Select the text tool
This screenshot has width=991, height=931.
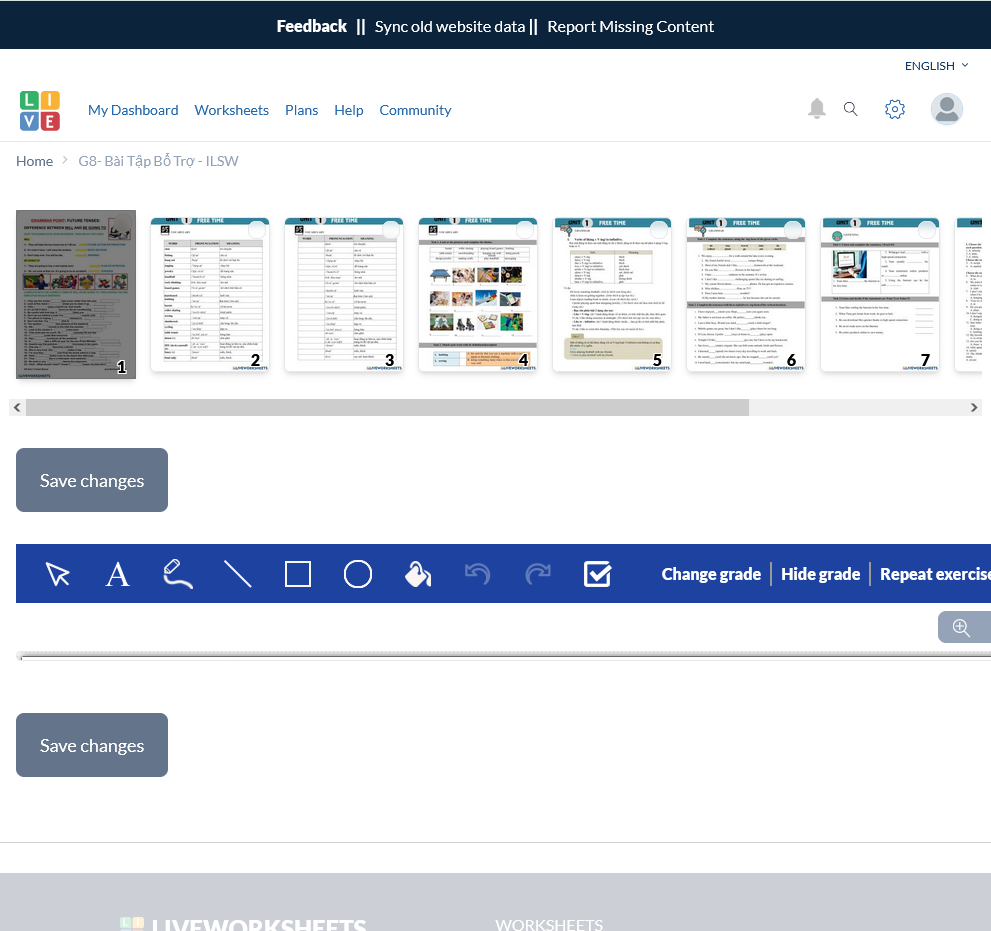[x=118, y=574]
